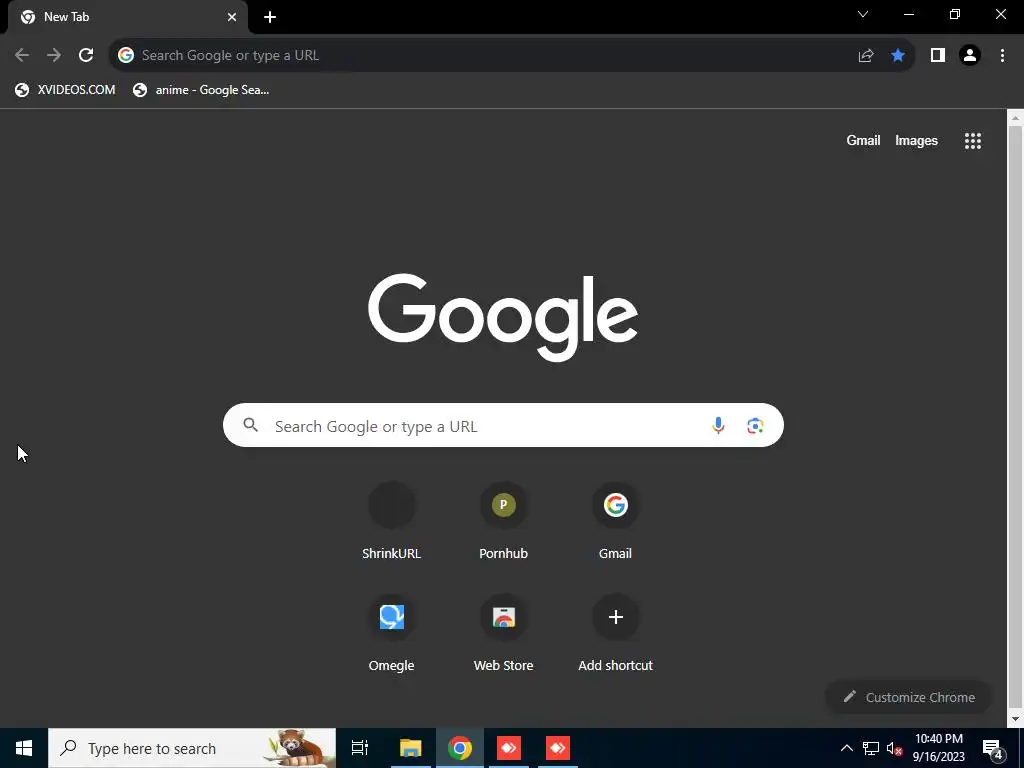Open the Gmail shortcut tile

coord(615,521)
